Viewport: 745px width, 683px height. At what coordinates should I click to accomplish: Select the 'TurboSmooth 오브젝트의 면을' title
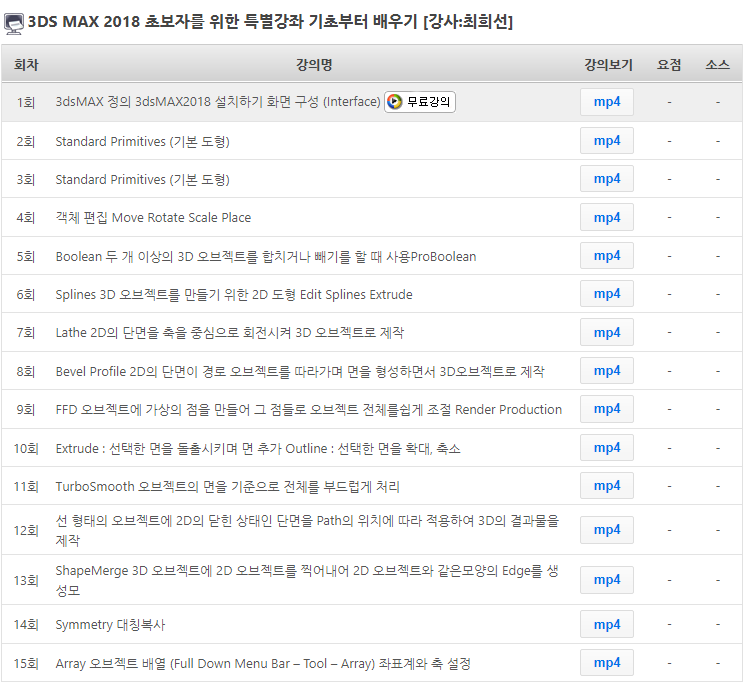[228, 486]
